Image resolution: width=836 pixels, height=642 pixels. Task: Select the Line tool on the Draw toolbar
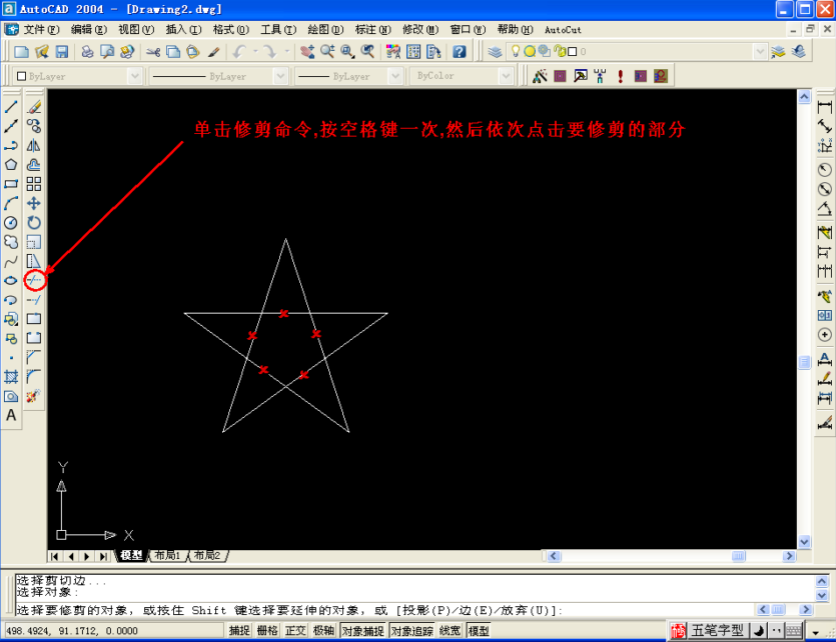click(10, 107)
